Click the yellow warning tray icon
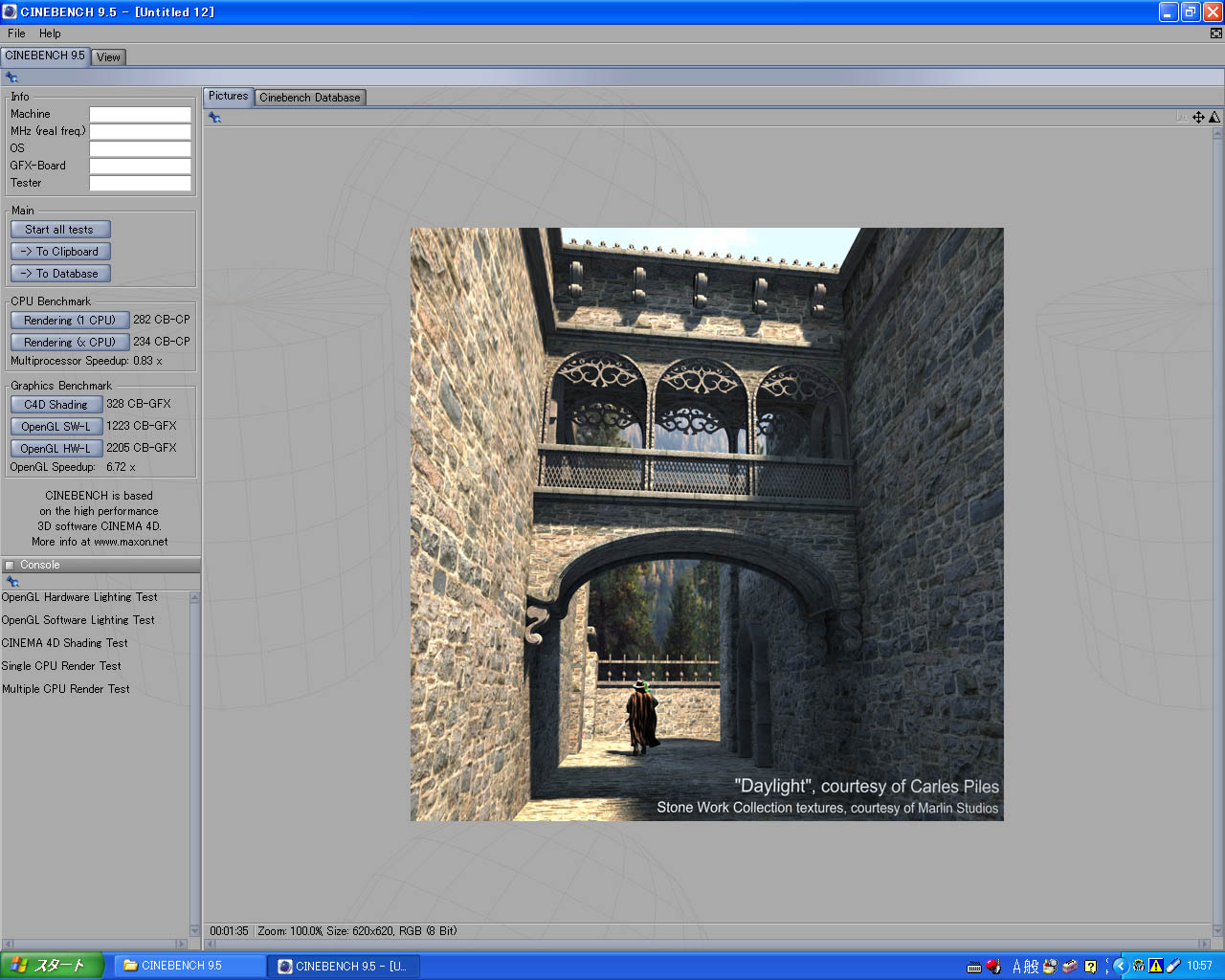Screen dimensions: 1225x980 [1155, 966]
